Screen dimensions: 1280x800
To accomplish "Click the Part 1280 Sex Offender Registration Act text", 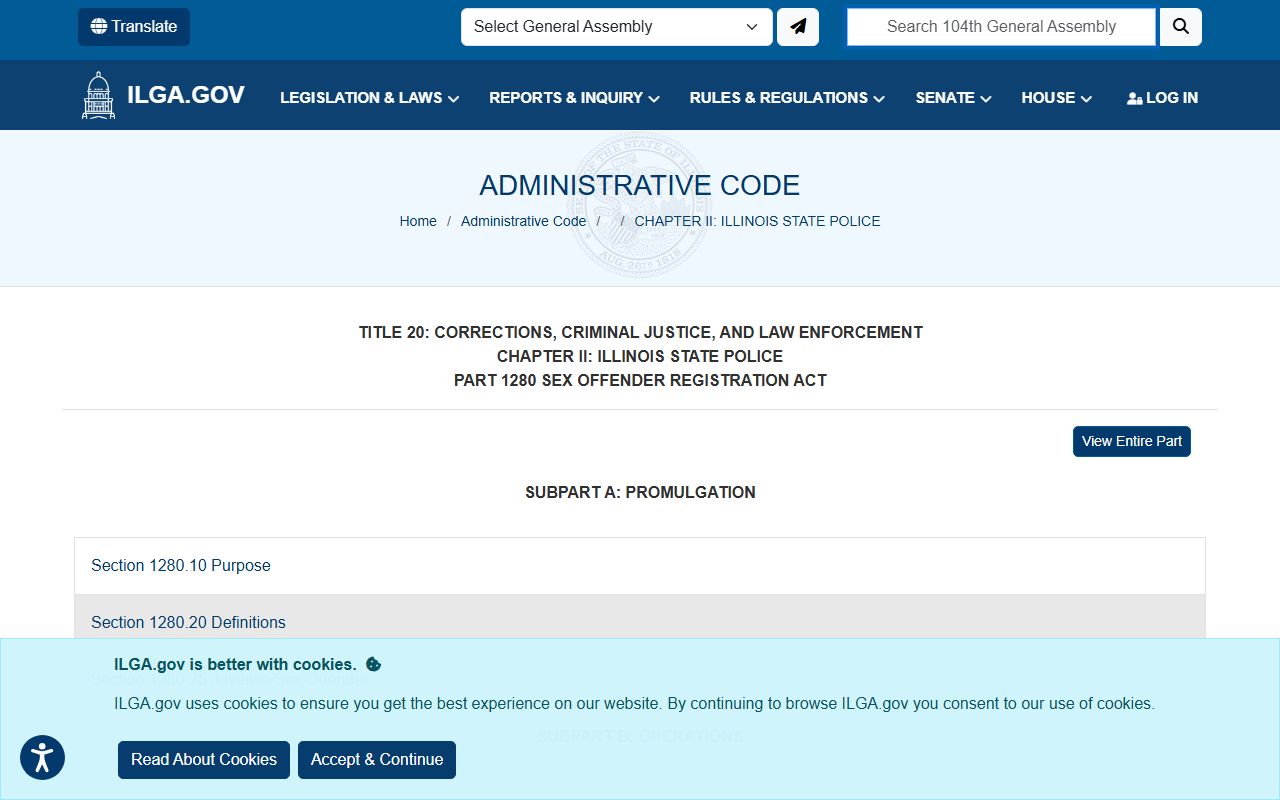I will (x=640, y=380).
